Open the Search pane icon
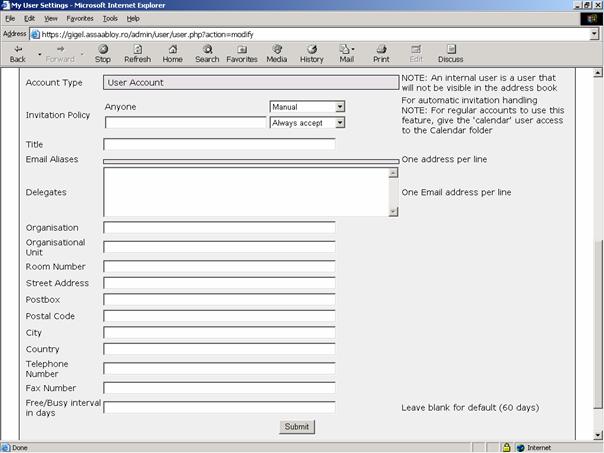Viewport: 604px width, 453px height. [207, 49]
